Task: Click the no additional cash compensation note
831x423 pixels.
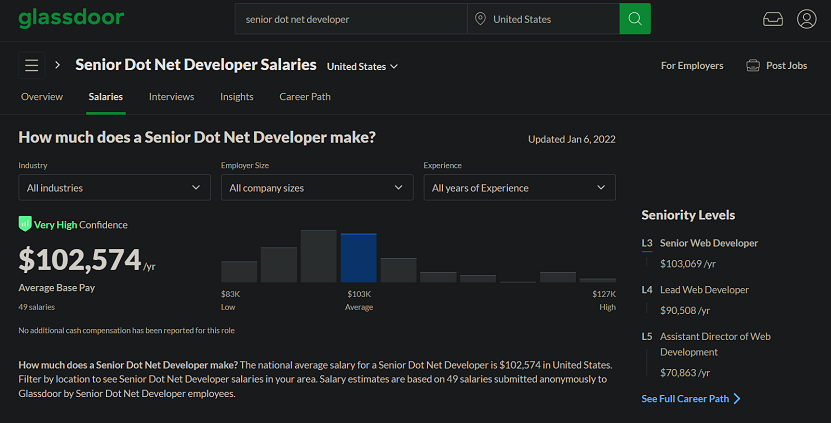Action: pyautogui.click(x=127, y=330)
